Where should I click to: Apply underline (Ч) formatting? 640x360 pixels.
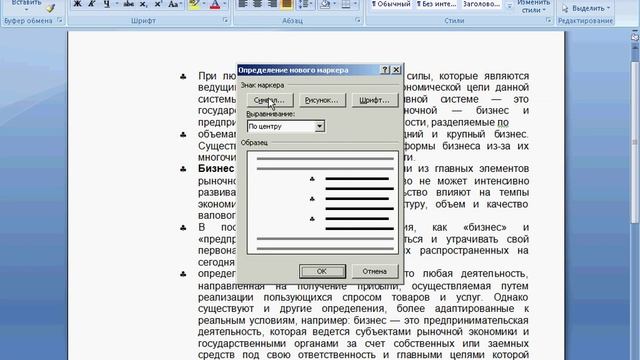point(107,4)
